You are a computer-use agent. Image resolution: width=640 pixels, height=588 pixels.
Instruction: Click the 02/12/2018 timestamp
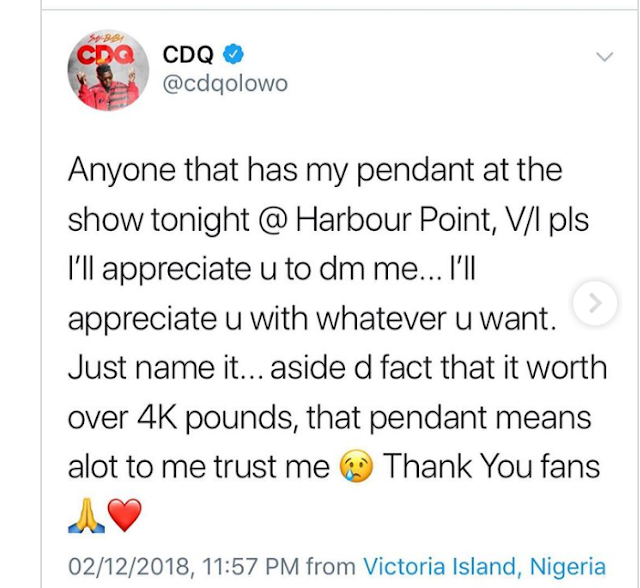coord(131,567)
